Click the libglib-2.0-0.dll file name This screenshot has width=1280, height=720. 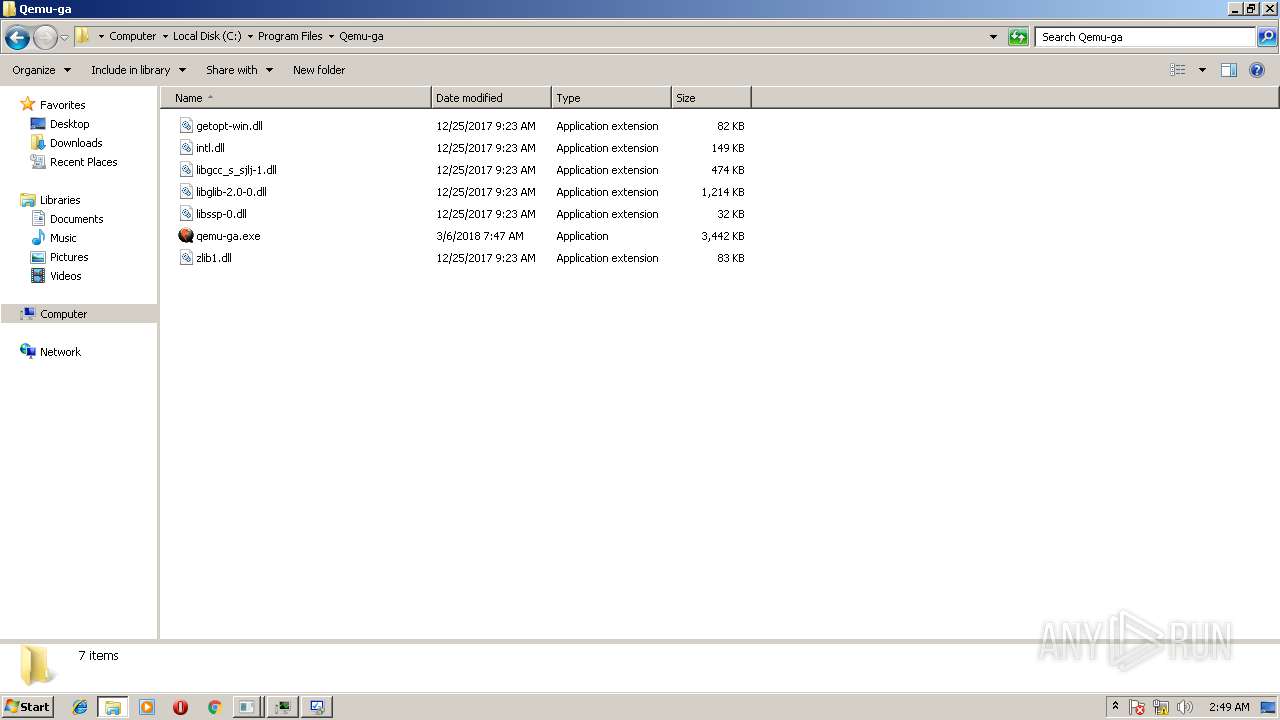pyautogui.click(x=231, y=192)
